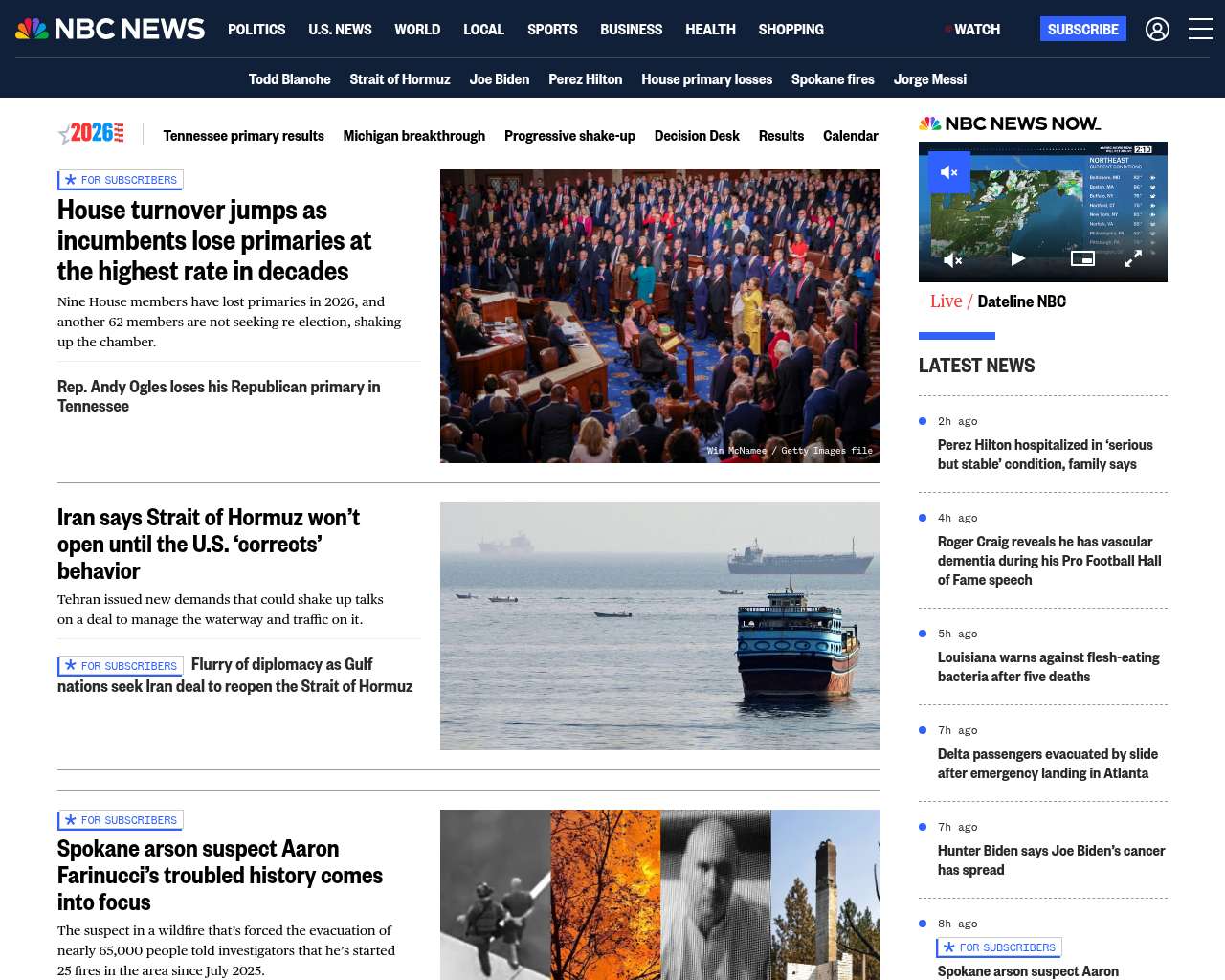This screenshot has width=1225, height=980.
Task: Click the '2h ago' timestamp
Action: coord(958,421)
